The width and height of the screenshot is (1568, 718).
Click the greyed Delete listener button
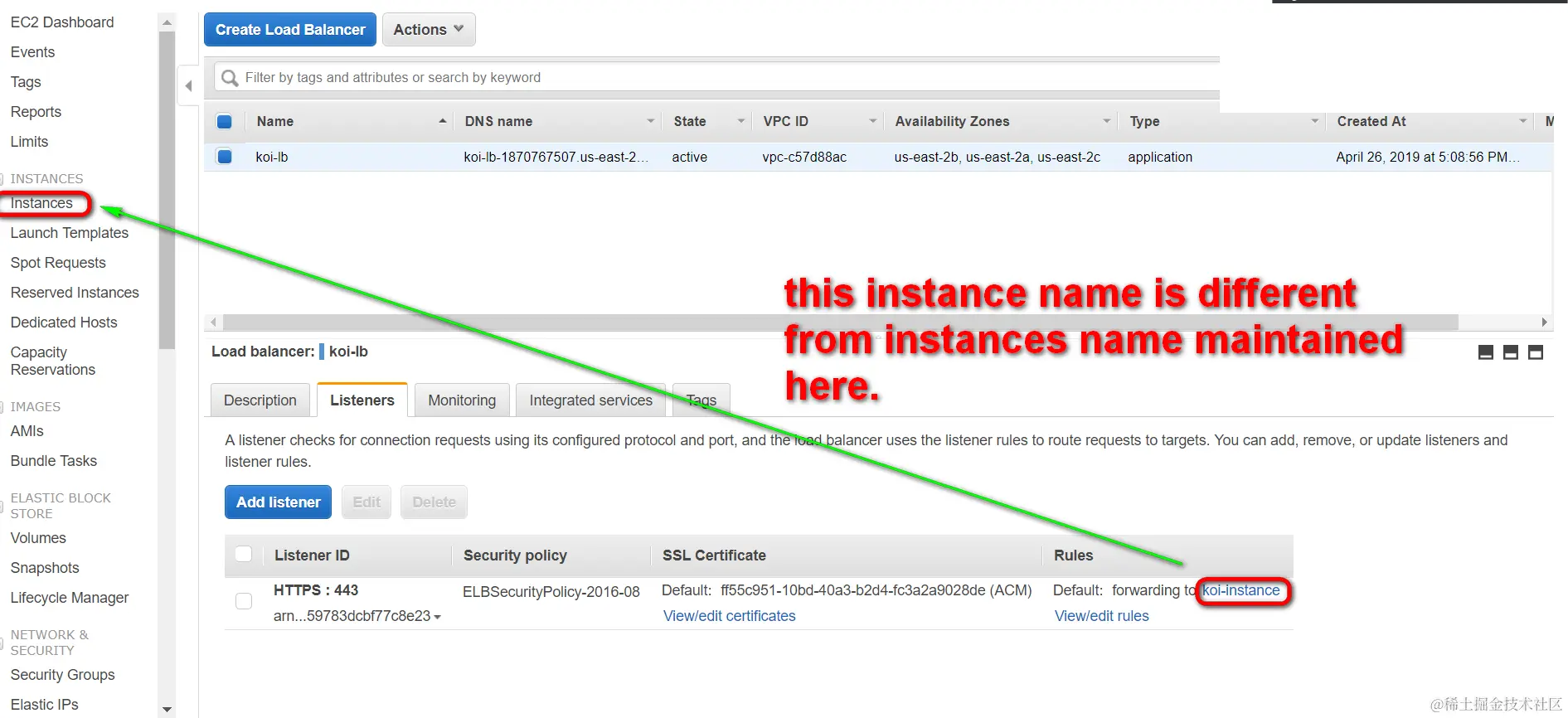tap(434, 502)
